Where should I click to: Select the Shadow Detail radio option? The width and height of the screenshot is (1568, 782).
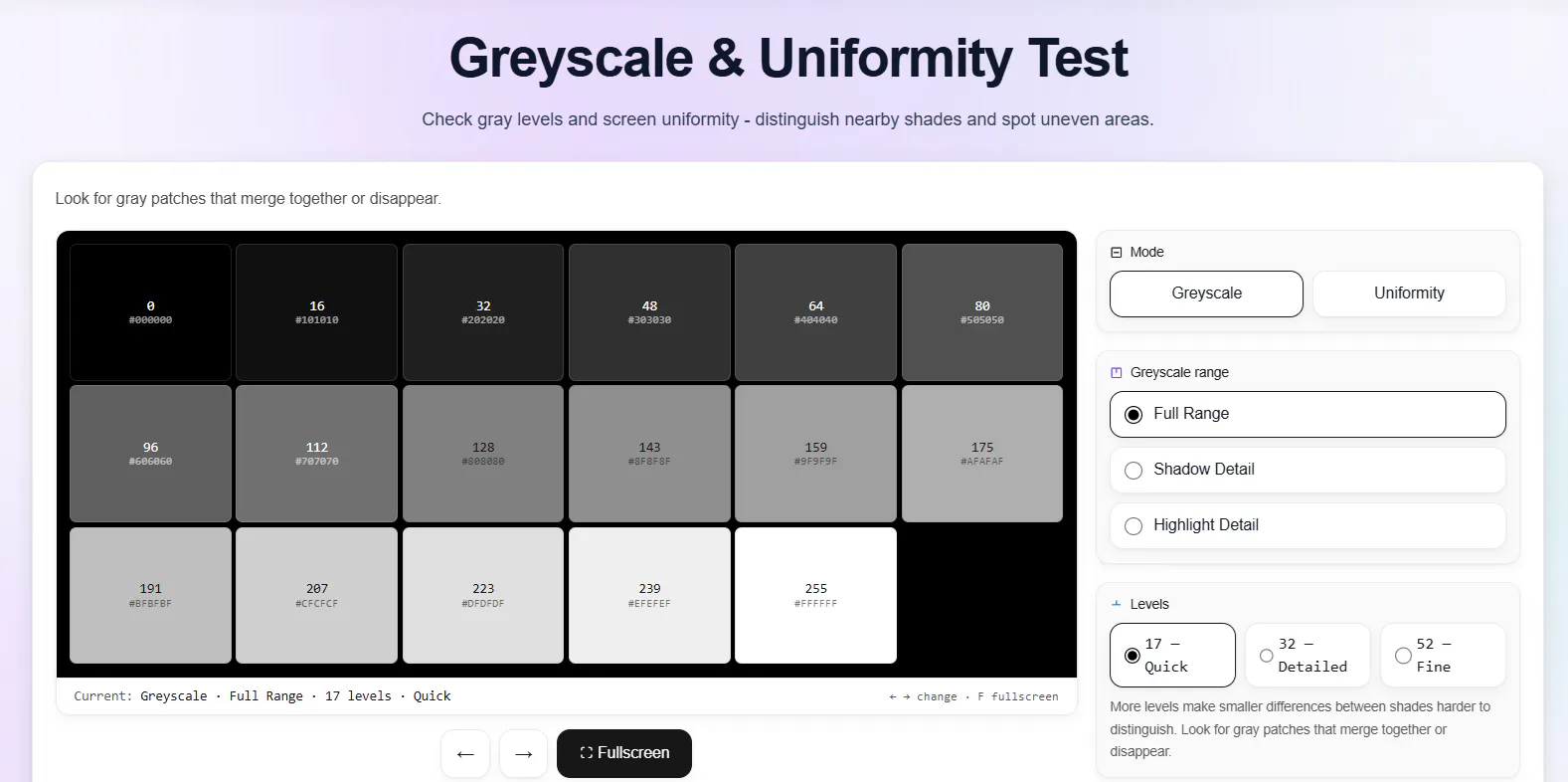tap(1307, 470)
